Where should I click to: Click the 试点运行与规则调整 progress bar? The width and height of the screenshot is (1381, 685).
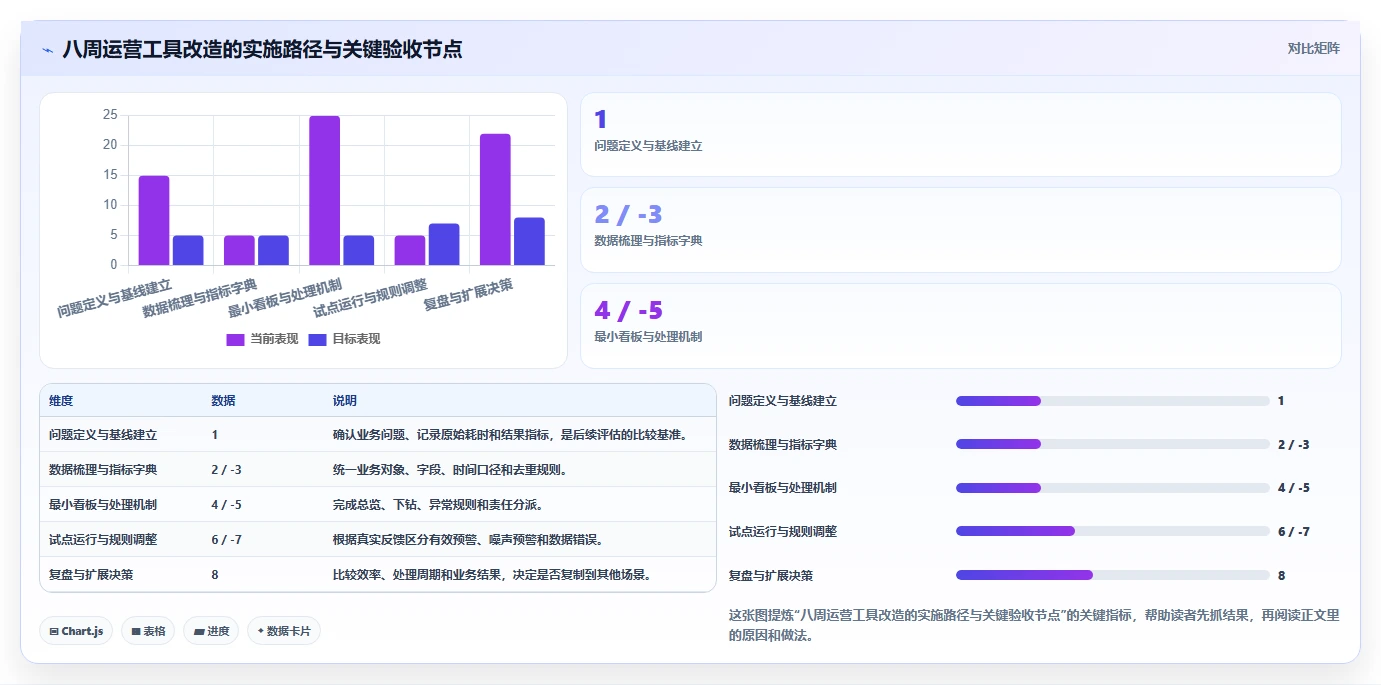[x=1113, y=531]
